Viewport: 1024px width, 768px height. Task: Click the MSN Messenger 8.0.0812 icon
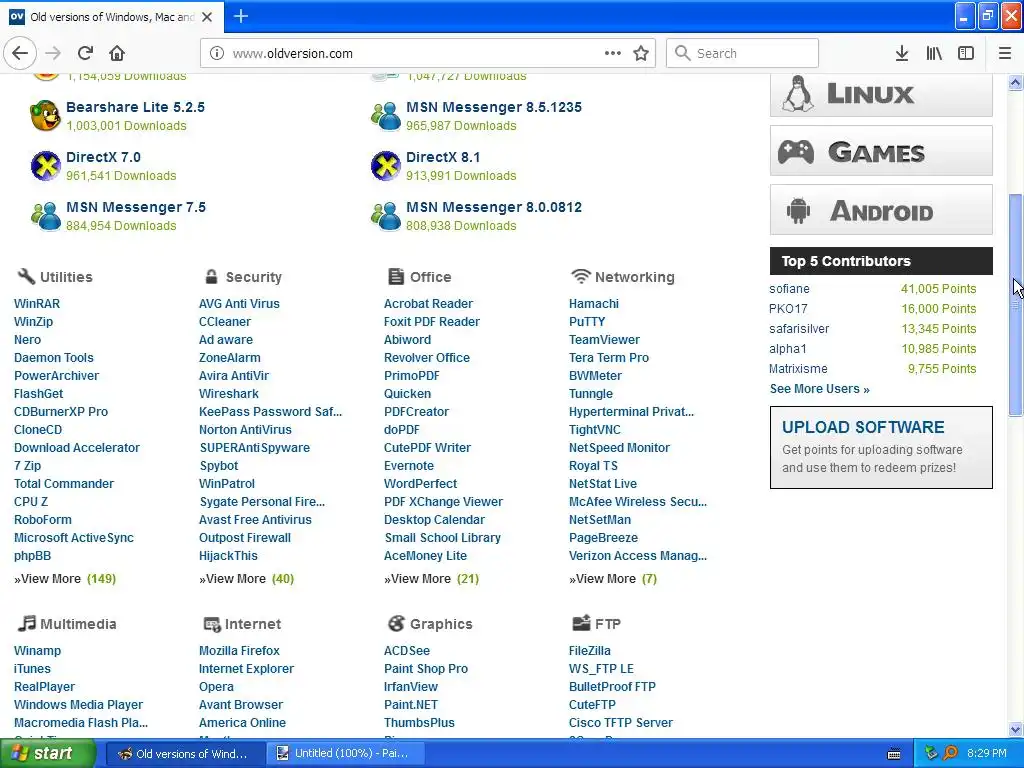(386, 216)
